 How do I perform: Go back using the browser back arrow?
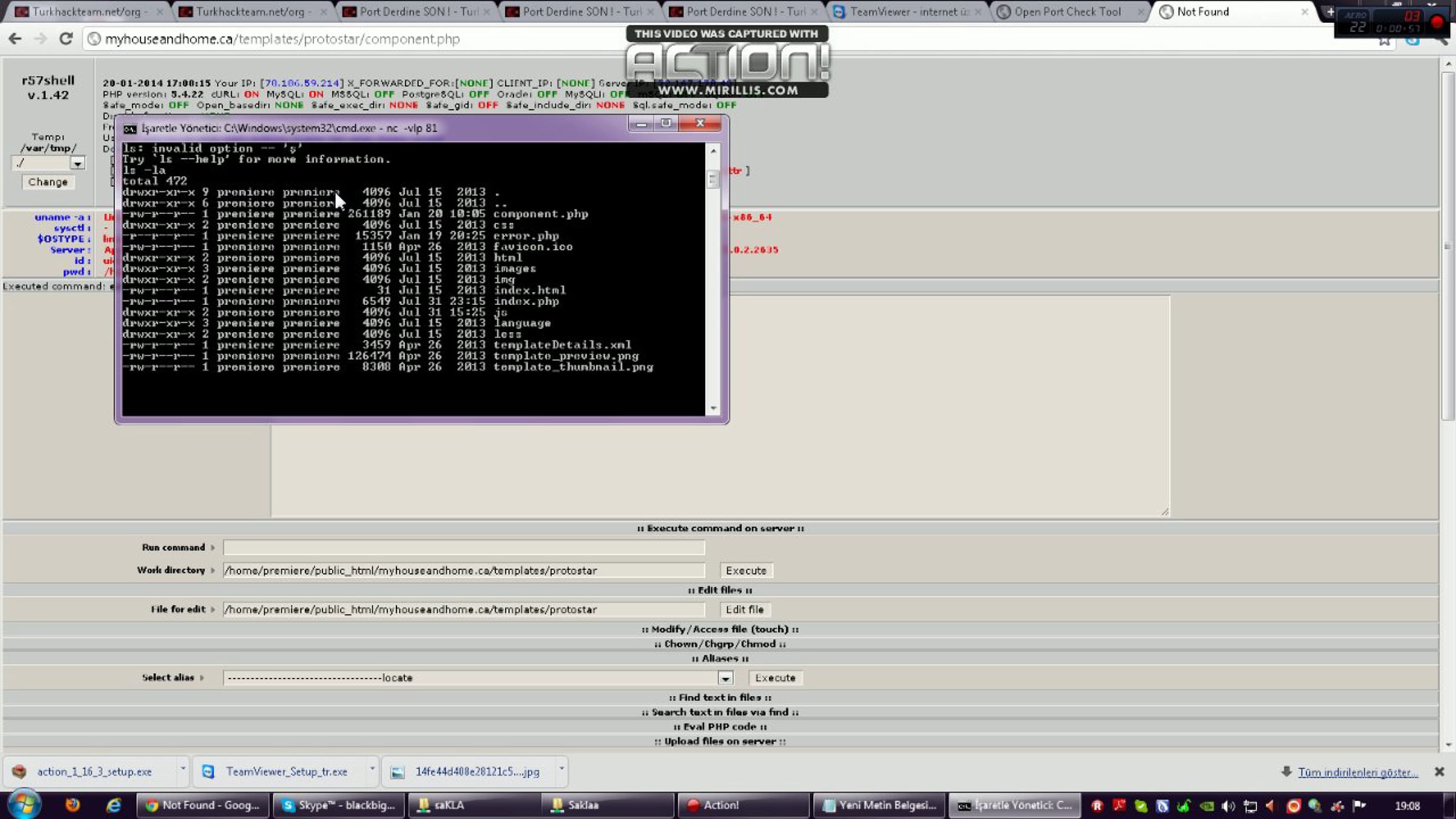[15, 39]
